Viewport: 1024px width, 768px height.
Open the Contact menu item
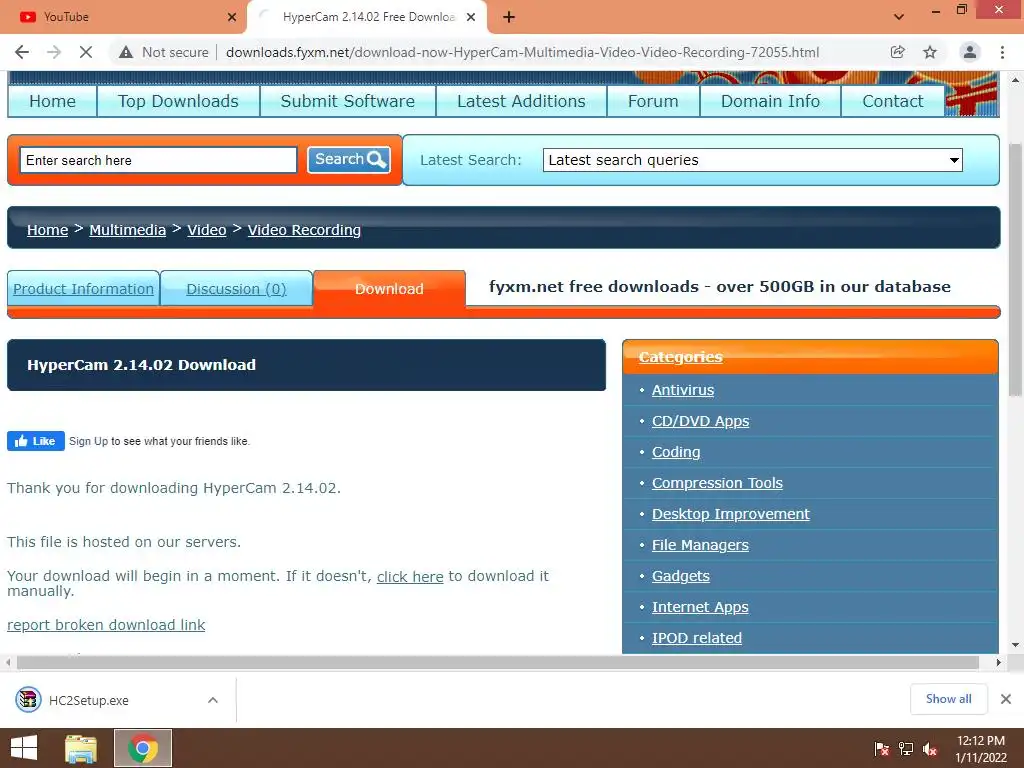coord(893,101)
